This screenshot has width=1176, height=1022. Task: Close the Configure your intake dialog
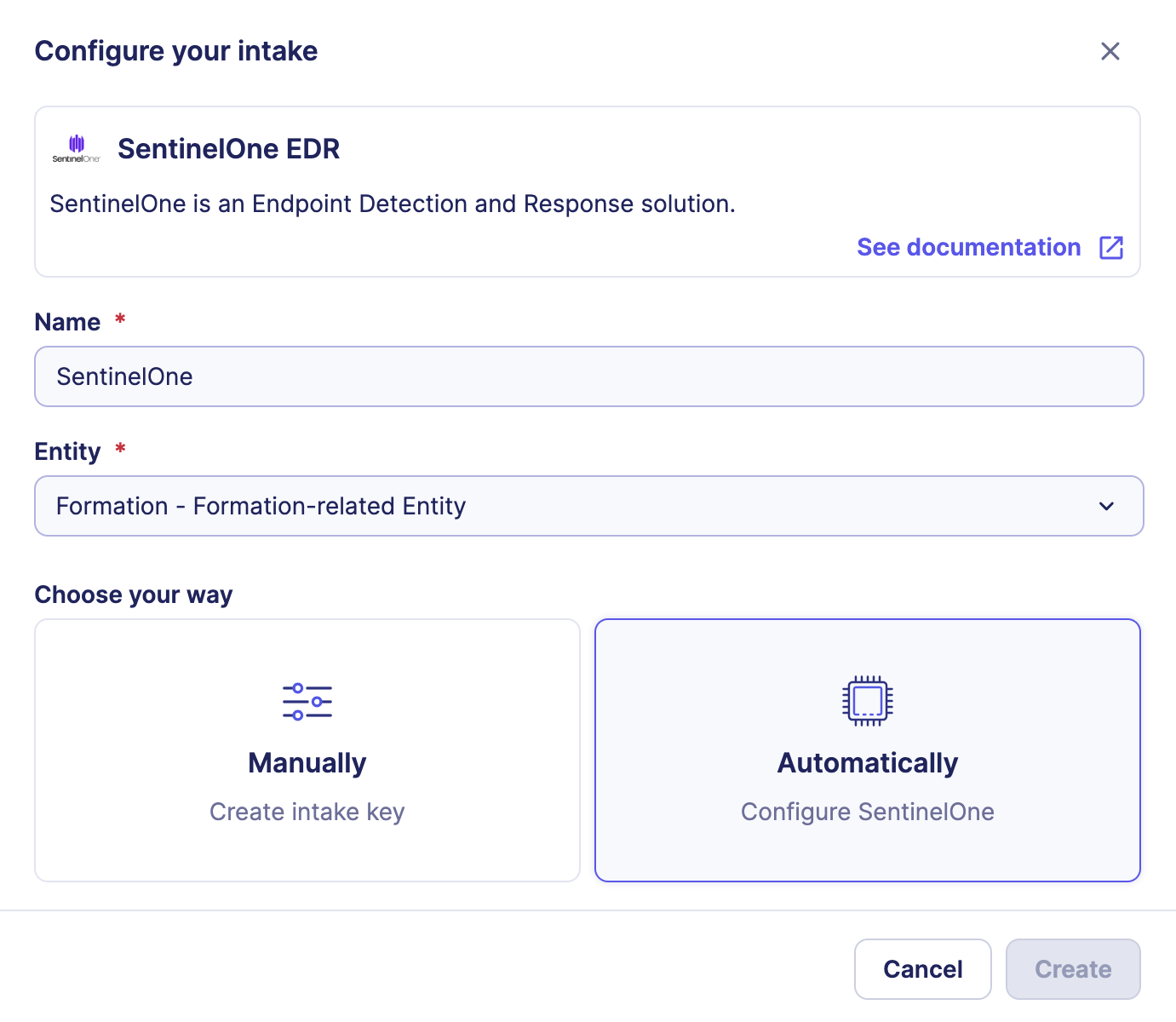pyautogui.click(x=1110, y=51)
